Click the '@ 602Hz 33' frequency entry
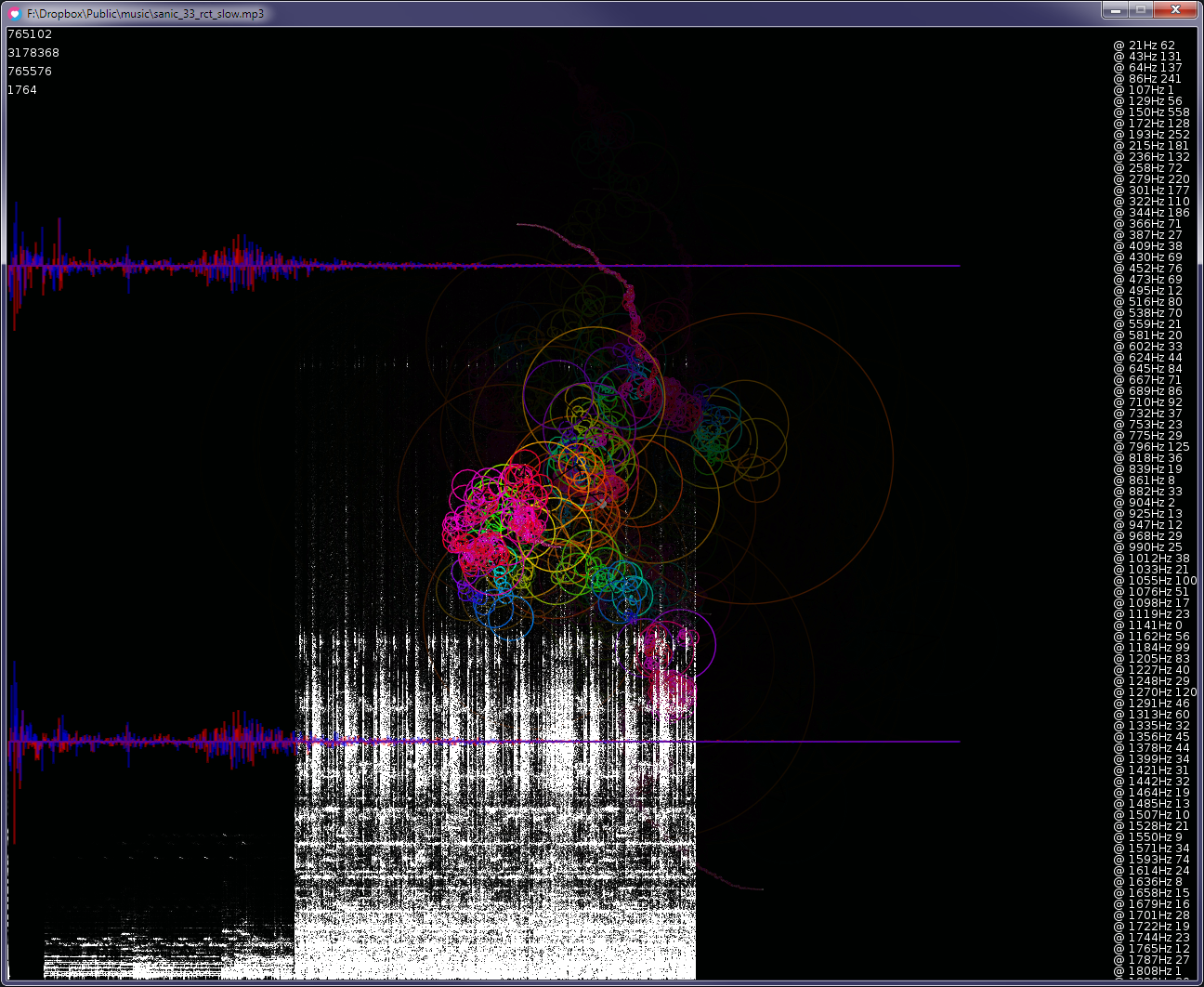This screenshot has height=987, width=1204. click(1148, 347)
